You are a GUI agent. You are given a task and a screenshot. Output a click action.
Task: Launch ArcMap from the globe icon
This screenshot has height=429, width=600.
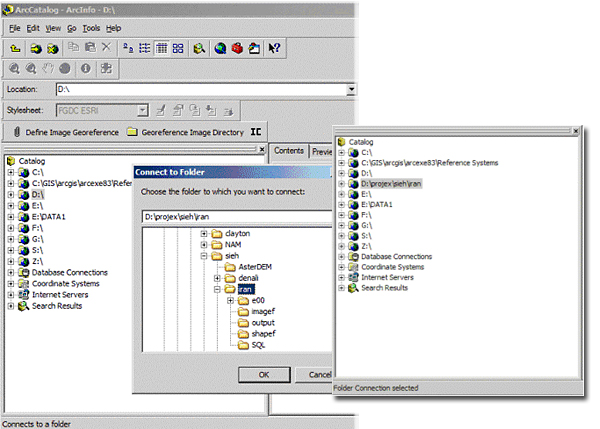pos(220,48)
